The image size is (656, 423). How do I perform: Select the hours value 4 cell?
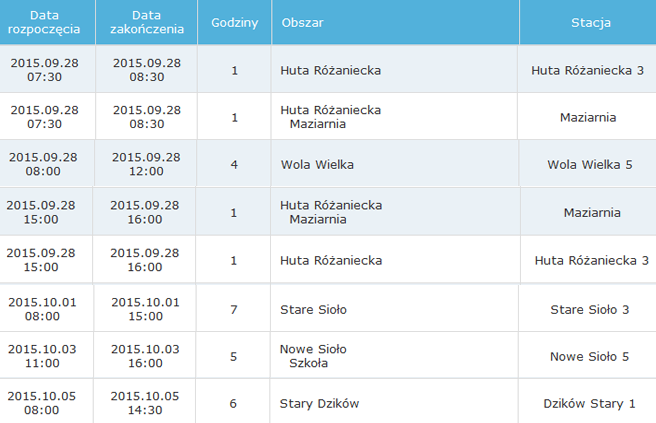(234, 164)
